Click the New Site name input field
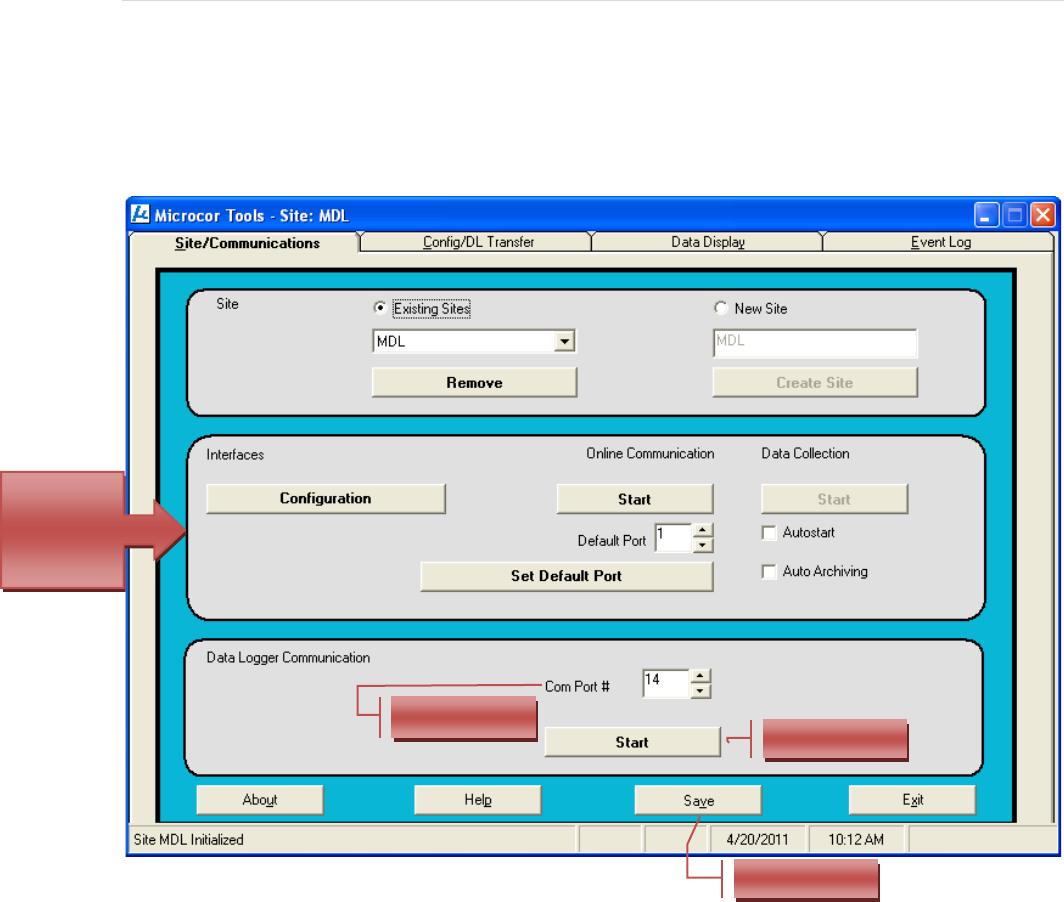This screenshot has width=1064, height=902. coord(815,342)
